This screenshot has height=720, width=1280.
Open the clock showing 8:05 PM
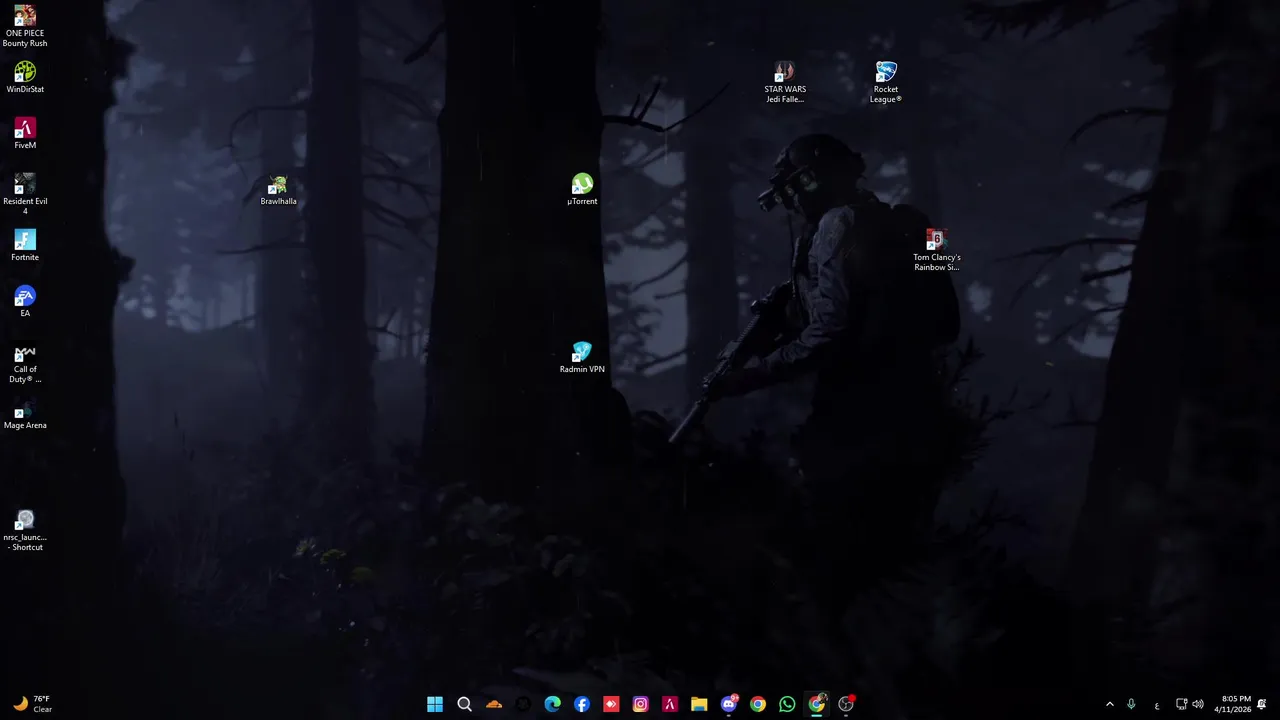click(1232, 704)
